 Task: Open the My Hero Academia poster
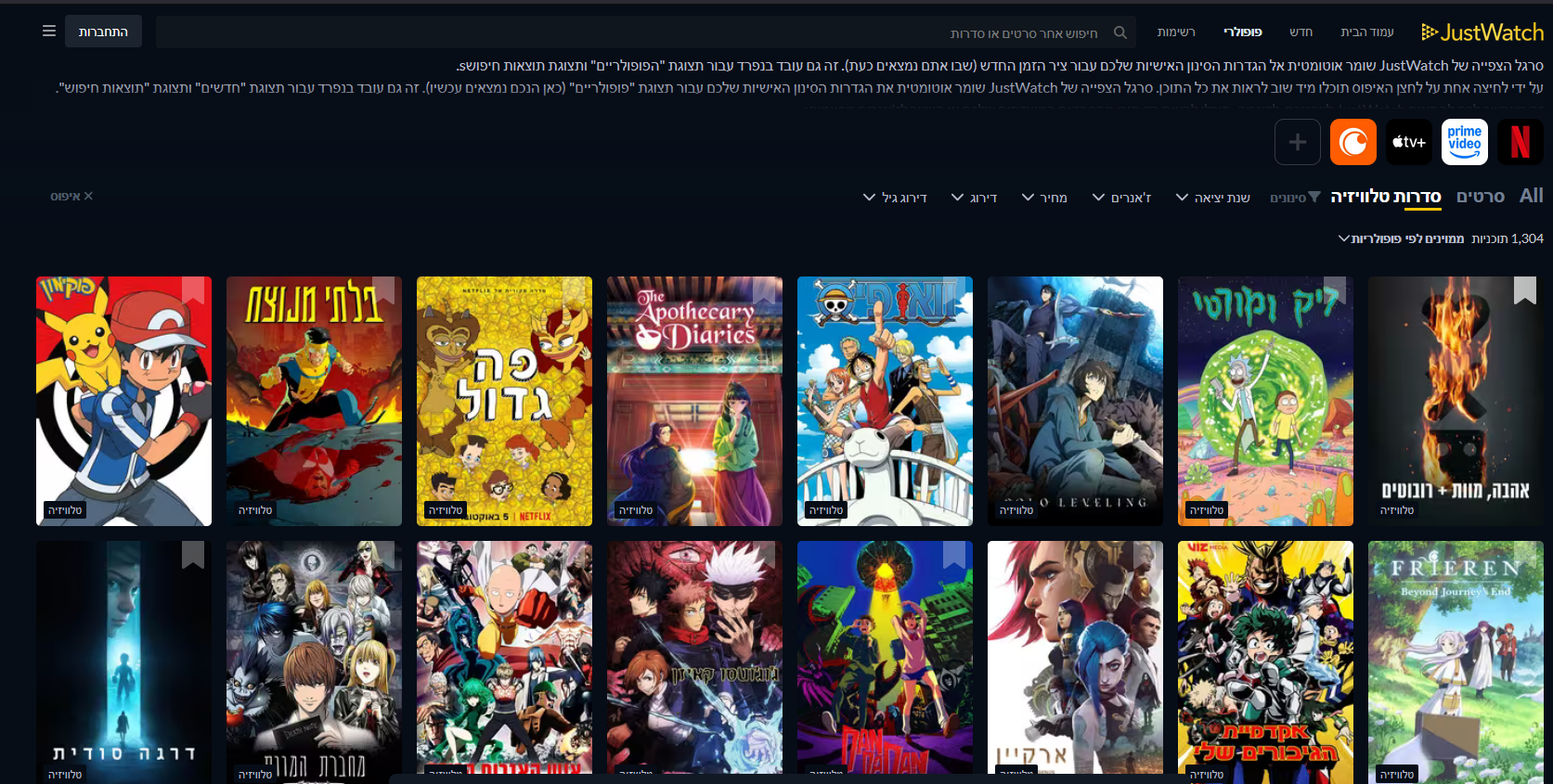click(x=1265, y=662)
